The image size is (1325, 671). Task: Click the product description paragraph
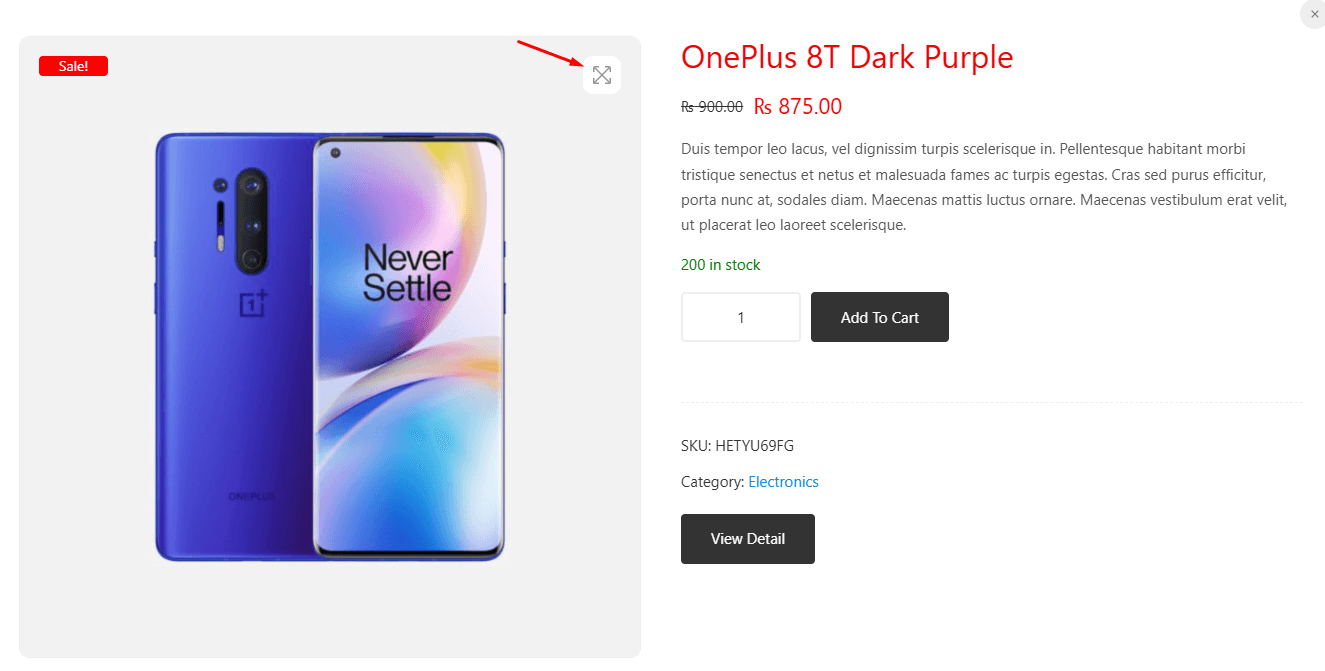tap(983, 187)
